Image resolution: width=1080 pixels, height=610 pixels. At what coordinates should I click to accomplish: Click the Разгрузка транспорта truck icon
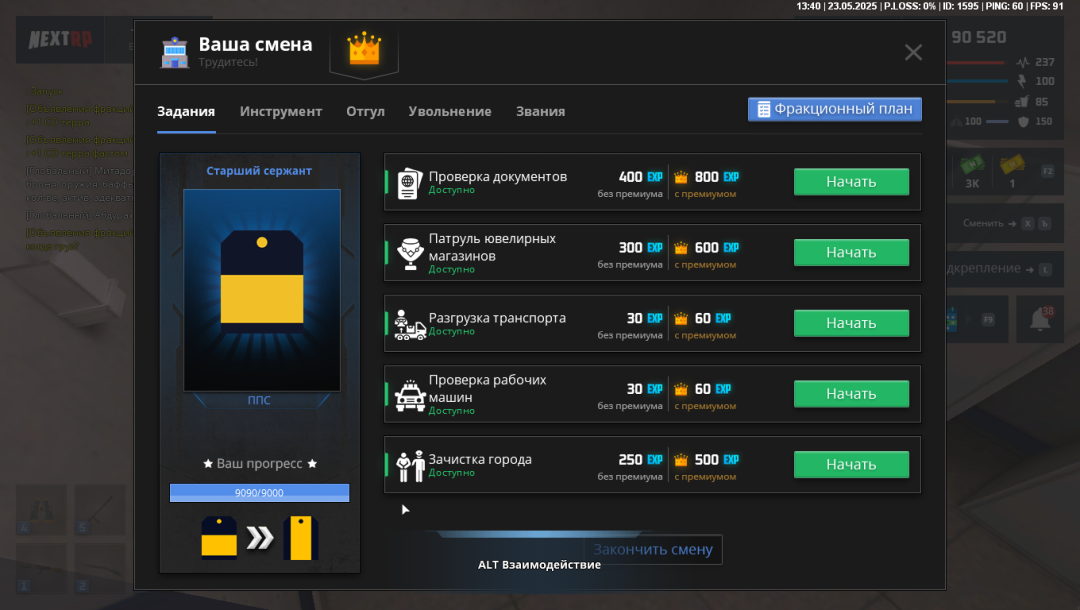pyautogui.click(x=410, y=324)
